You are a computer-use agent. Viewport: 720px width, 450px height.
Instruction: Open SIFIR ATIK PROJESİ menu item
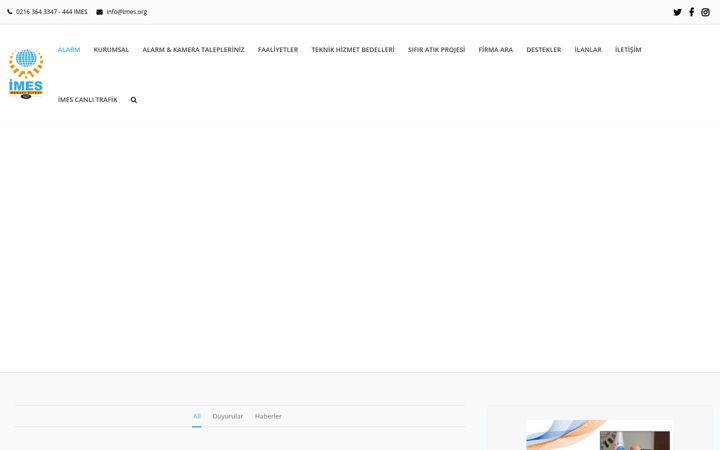tap(436, 50)
